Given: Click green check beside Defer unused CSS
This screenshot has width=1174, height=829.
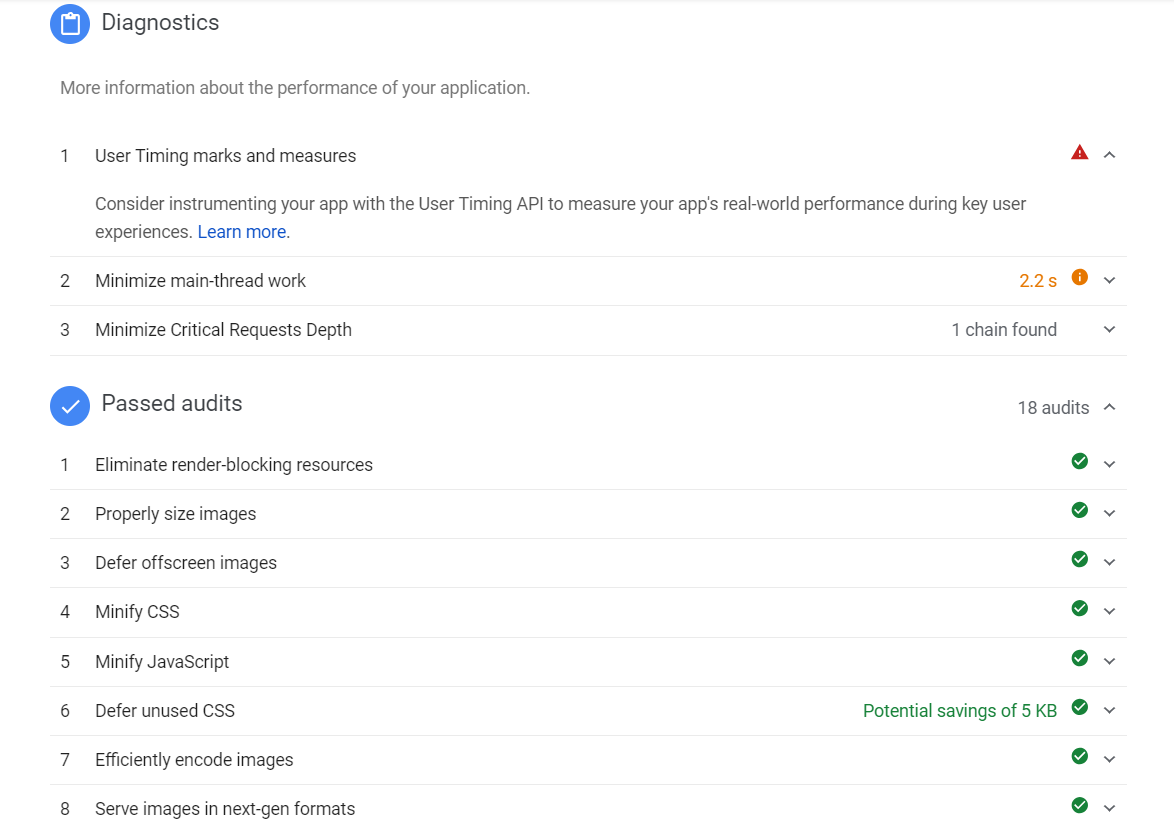Looking at the screenshot, I should tap(1079, 707).
